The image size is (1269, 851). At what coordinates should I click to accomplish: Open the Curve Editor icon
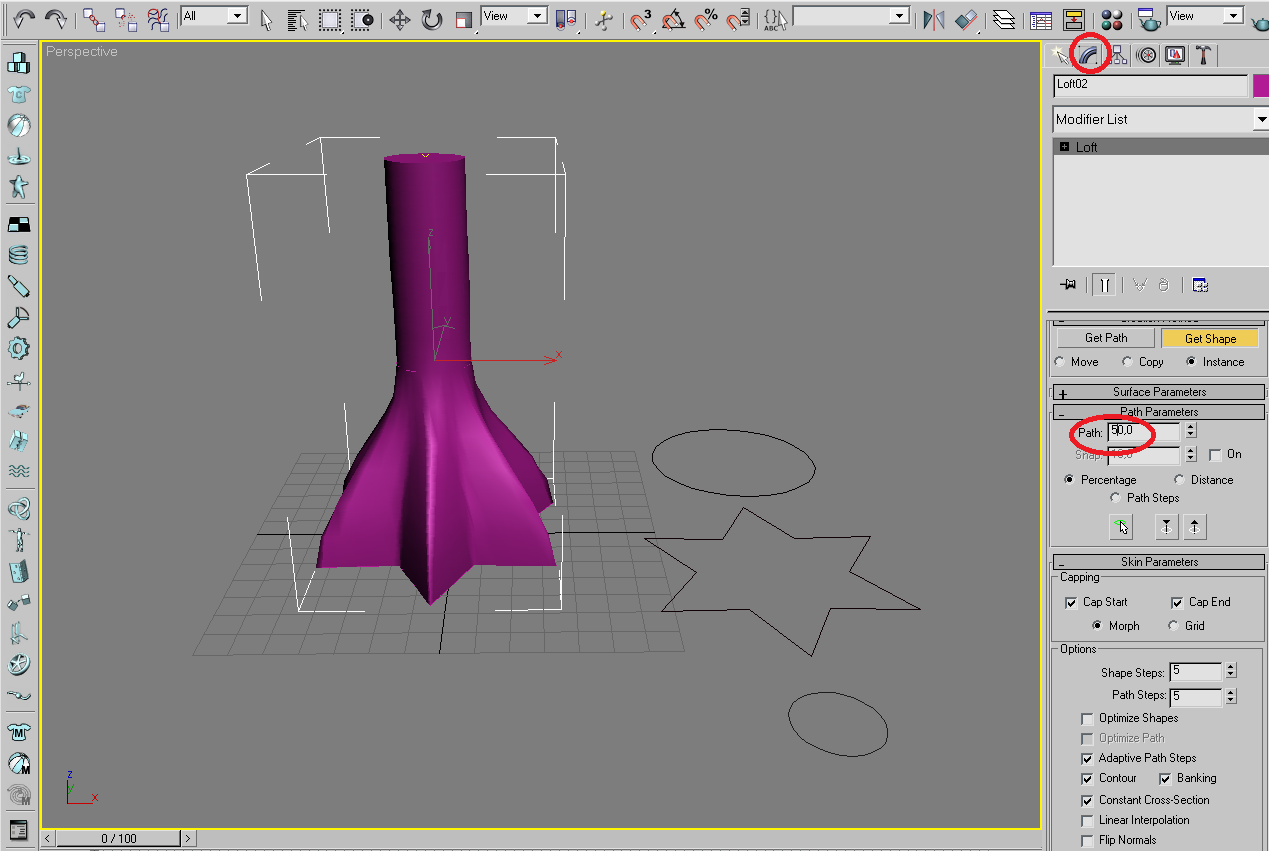[x=1041, y=19]
